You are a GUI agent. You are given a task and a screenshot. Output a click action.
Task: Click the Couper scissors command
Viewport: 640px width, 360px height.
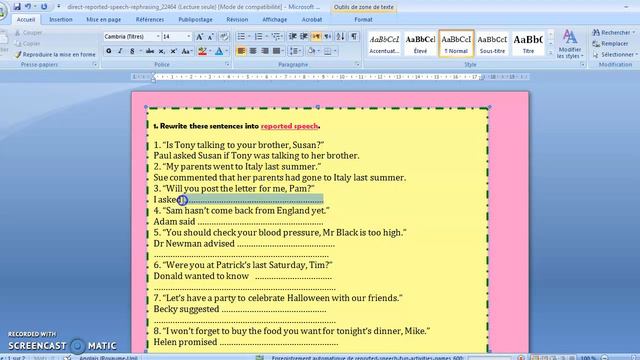coord(28,33)
